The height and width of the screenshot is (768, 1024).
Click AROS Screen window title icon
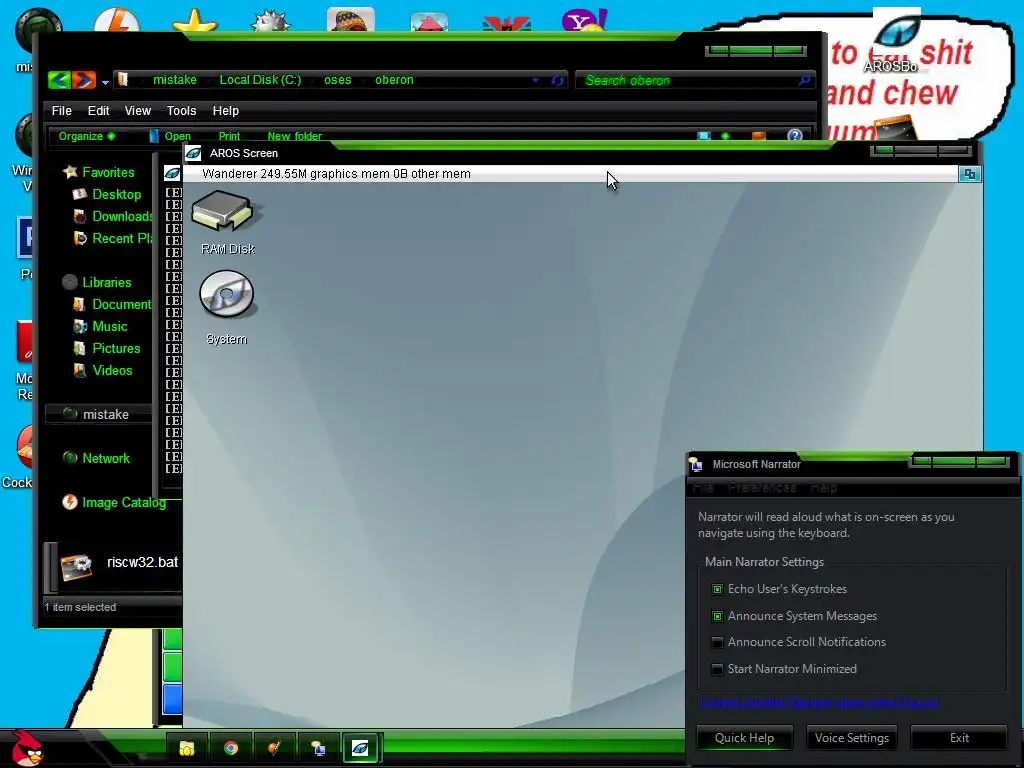pyautogui.click(x=193, y=153)
